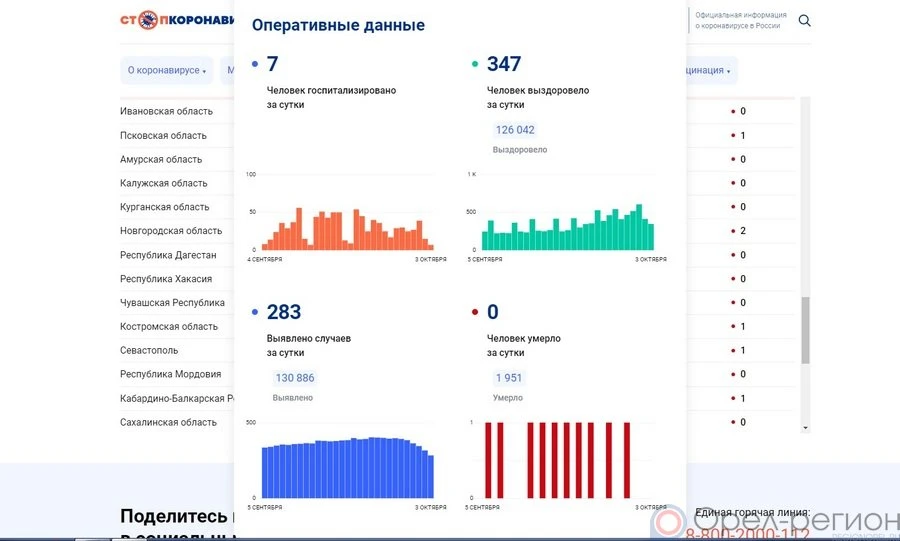This screenshot has width=900, height=541.
Task: Expand the «О коронавирусе» dropdown menu
Action: 167,71
